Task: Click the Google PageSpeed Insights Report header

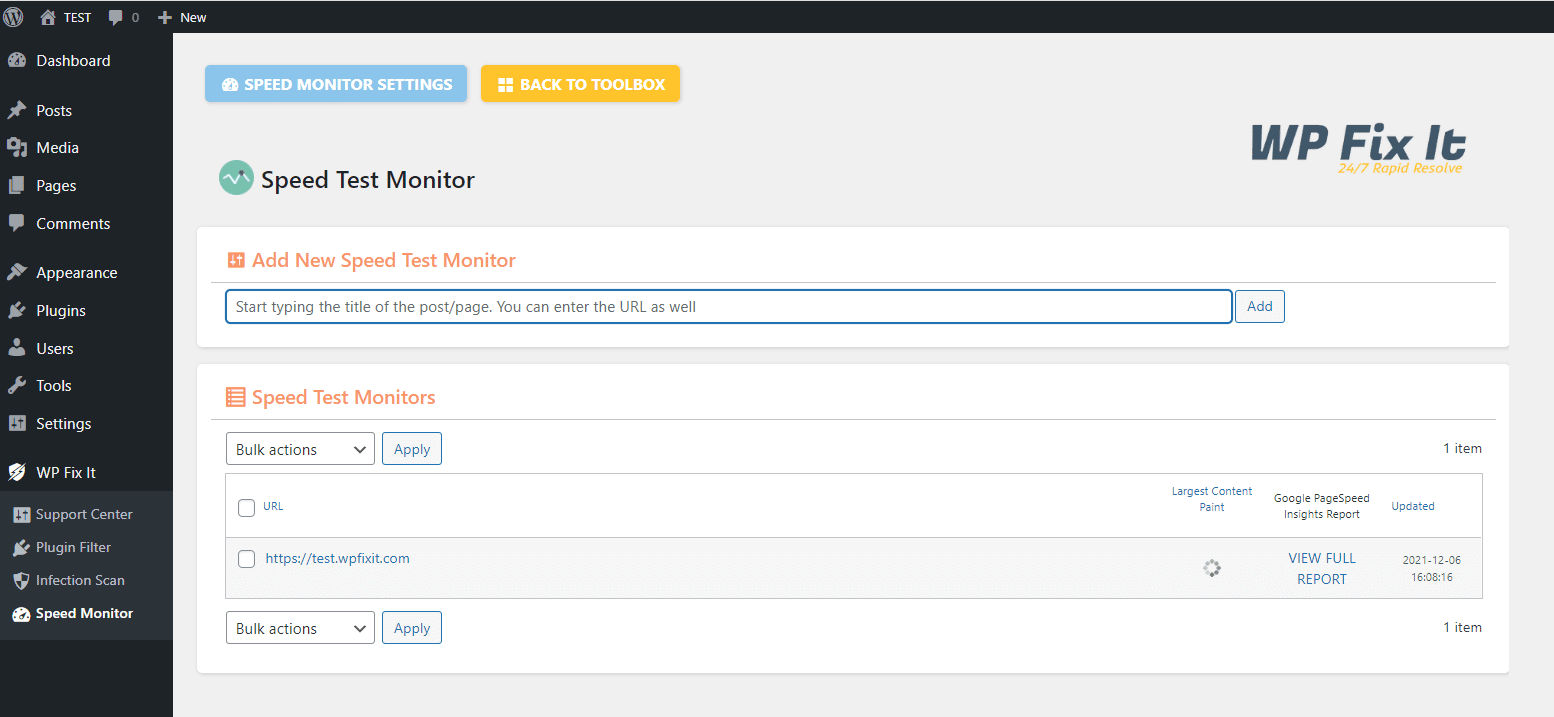Action: [x=1322, y=506]
